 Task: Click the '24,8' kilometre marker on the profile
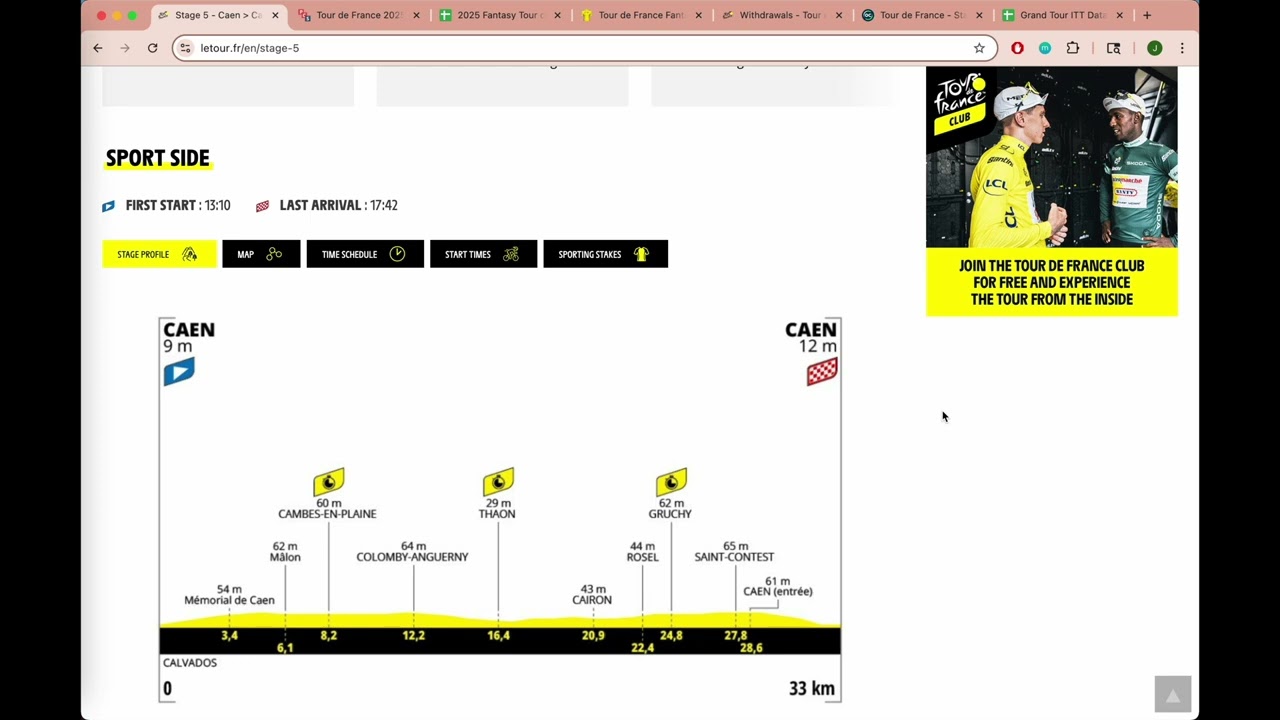coord(671,635)
